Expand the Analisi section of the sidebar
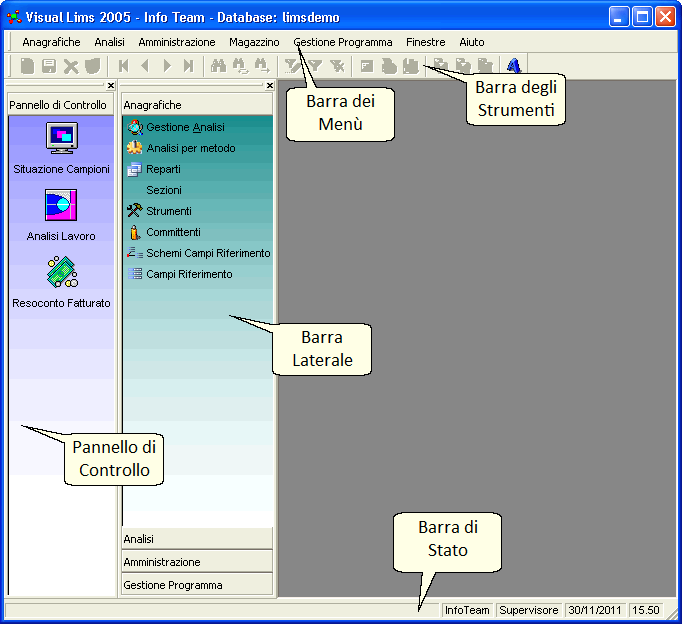The image size is (682, 624). 197,539
